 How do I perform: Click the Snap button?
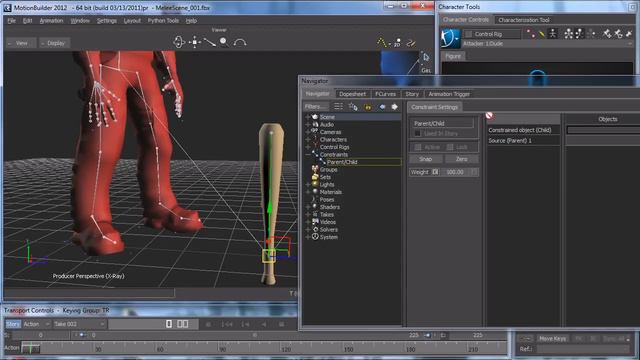tap(425, 159)
